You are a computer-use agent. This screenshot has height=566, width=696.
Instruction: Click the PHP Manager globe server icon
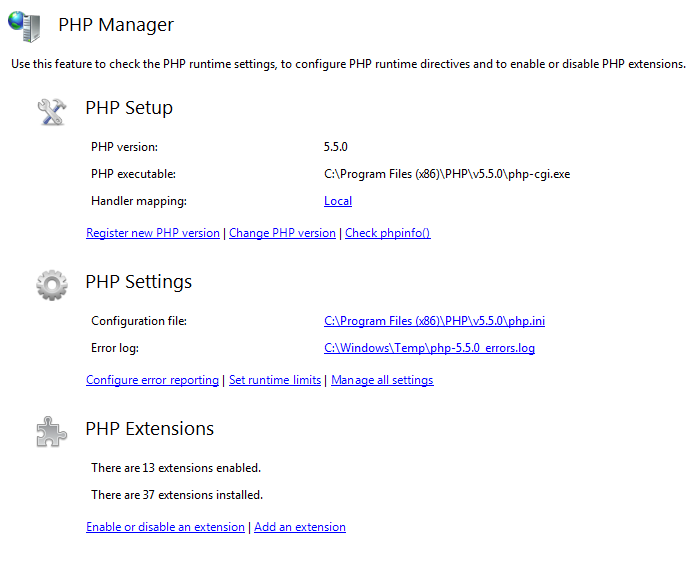pyautogui.click(x=25, y=25)
